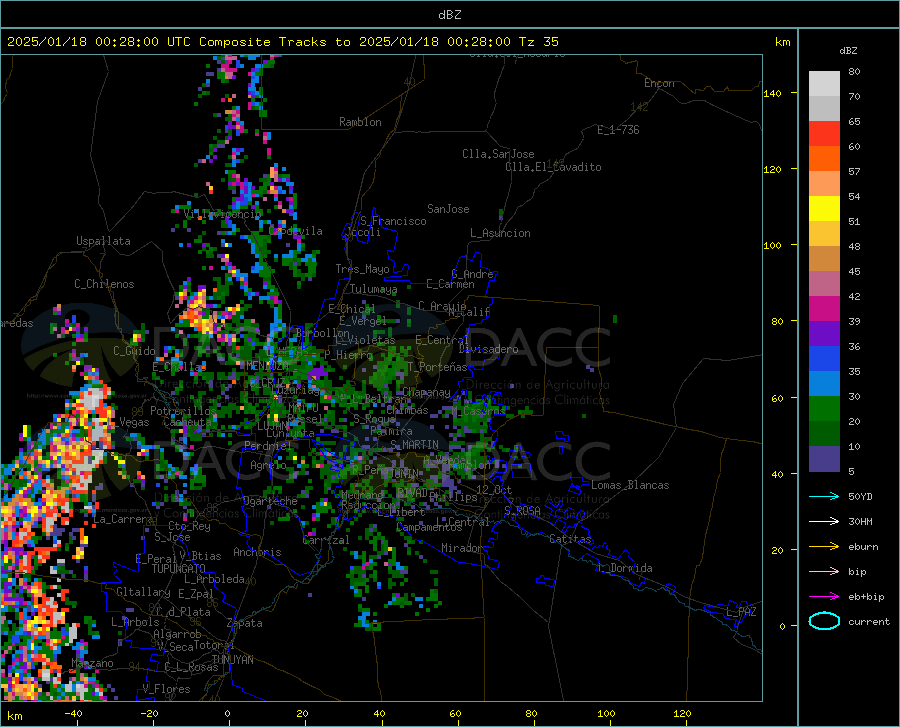Screen dimensions: 900x727
Task: Select the dark green 10-20 dBZ swatch
Action: tap(824, 434)
